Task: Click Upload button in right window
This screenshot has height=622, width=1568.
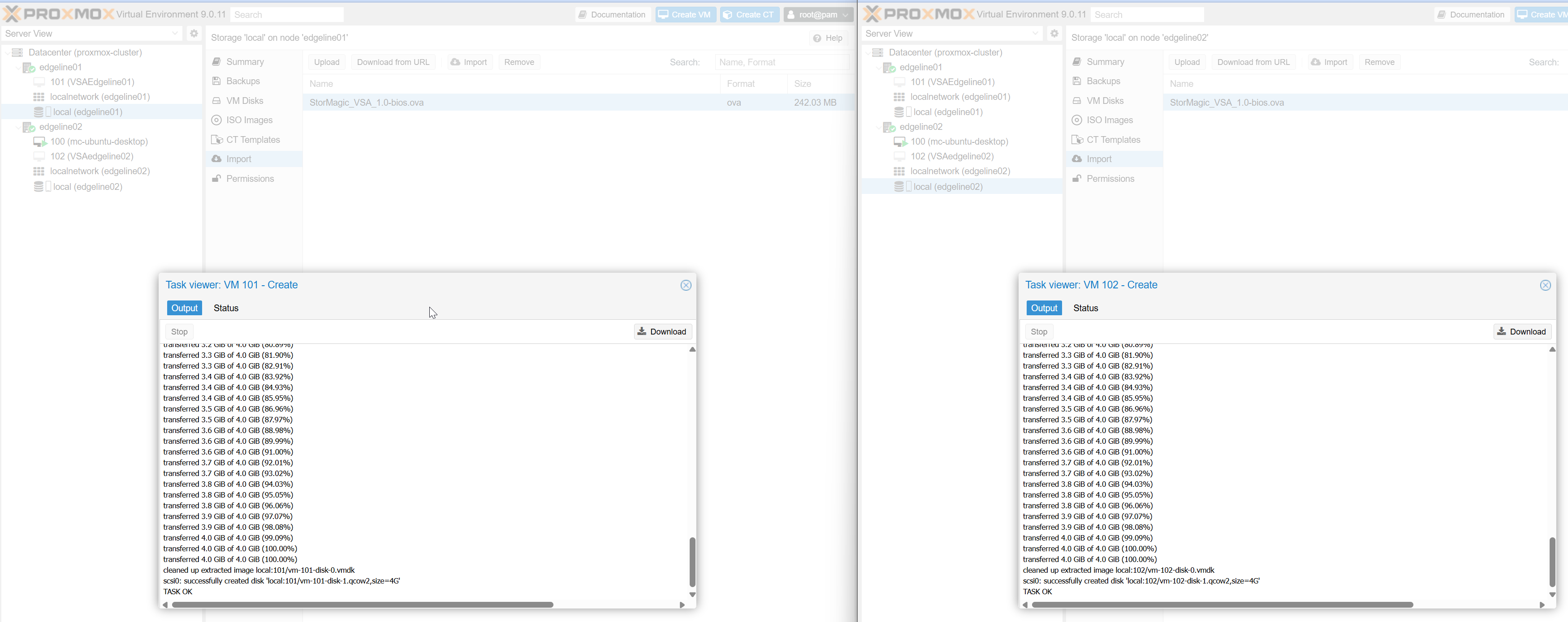Action: click(x=1187, y=62)
